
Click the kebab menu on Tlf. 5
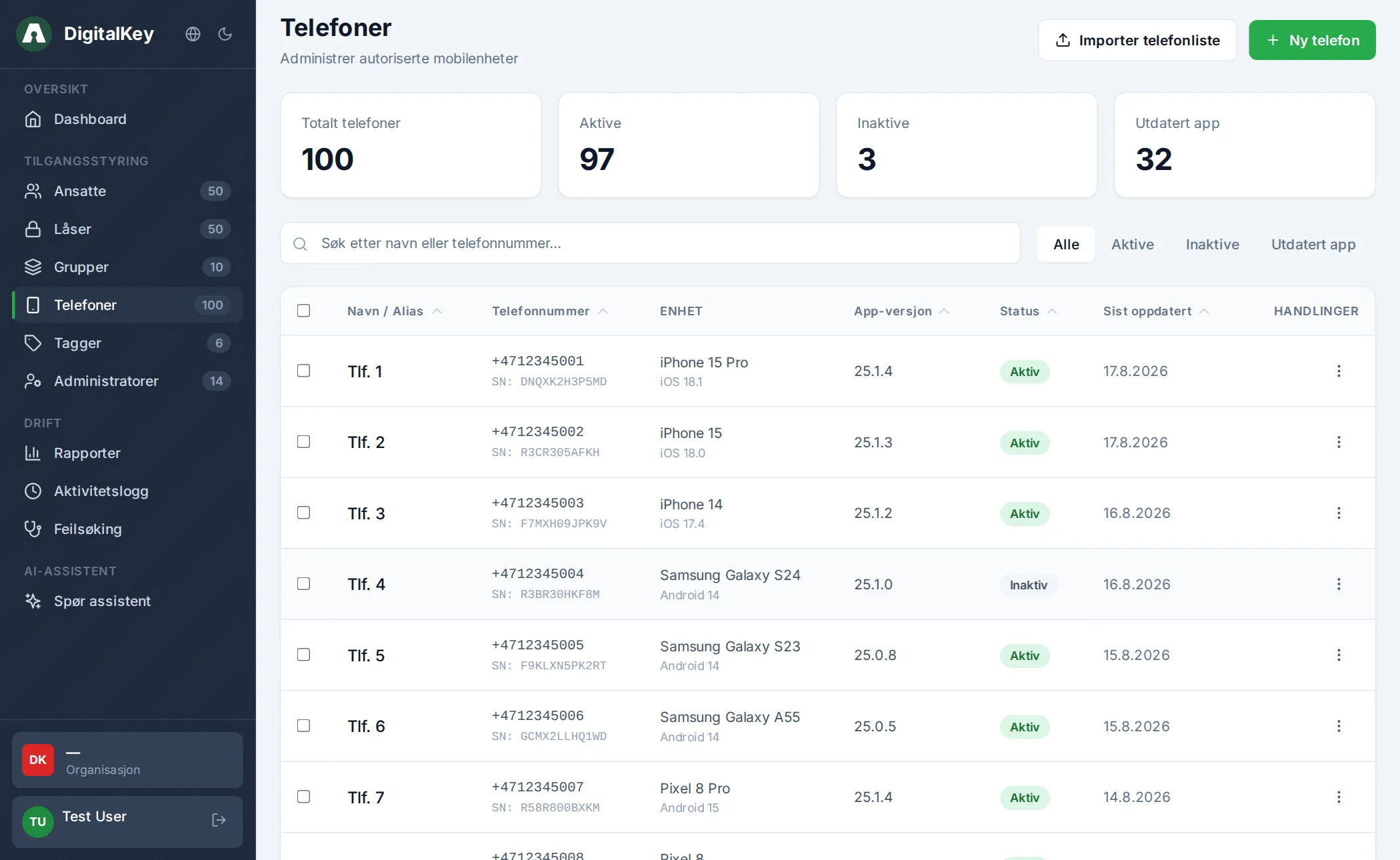pyautogui.click(x=1339, y=655)
